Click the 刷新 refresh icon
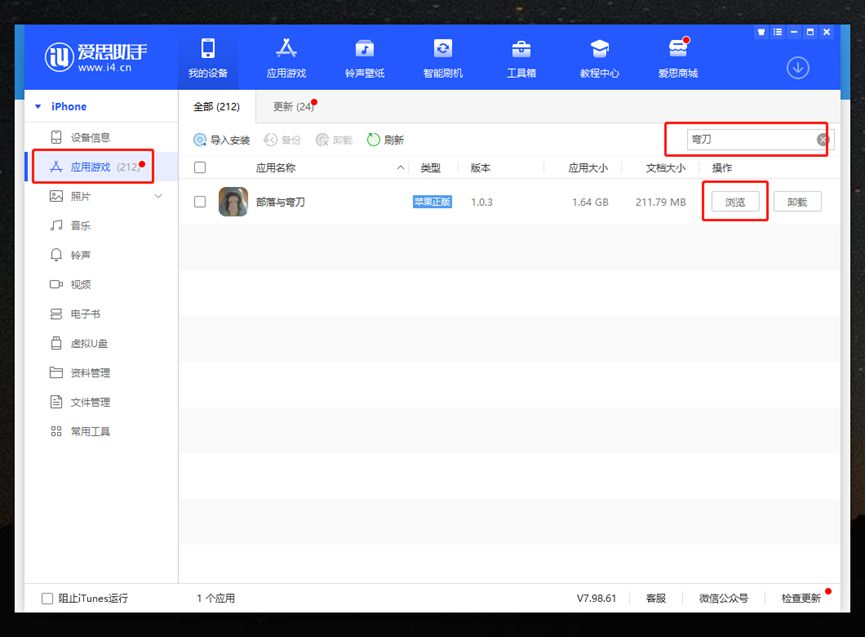Viewport: 865px width, 637px height. click(374, 140)
